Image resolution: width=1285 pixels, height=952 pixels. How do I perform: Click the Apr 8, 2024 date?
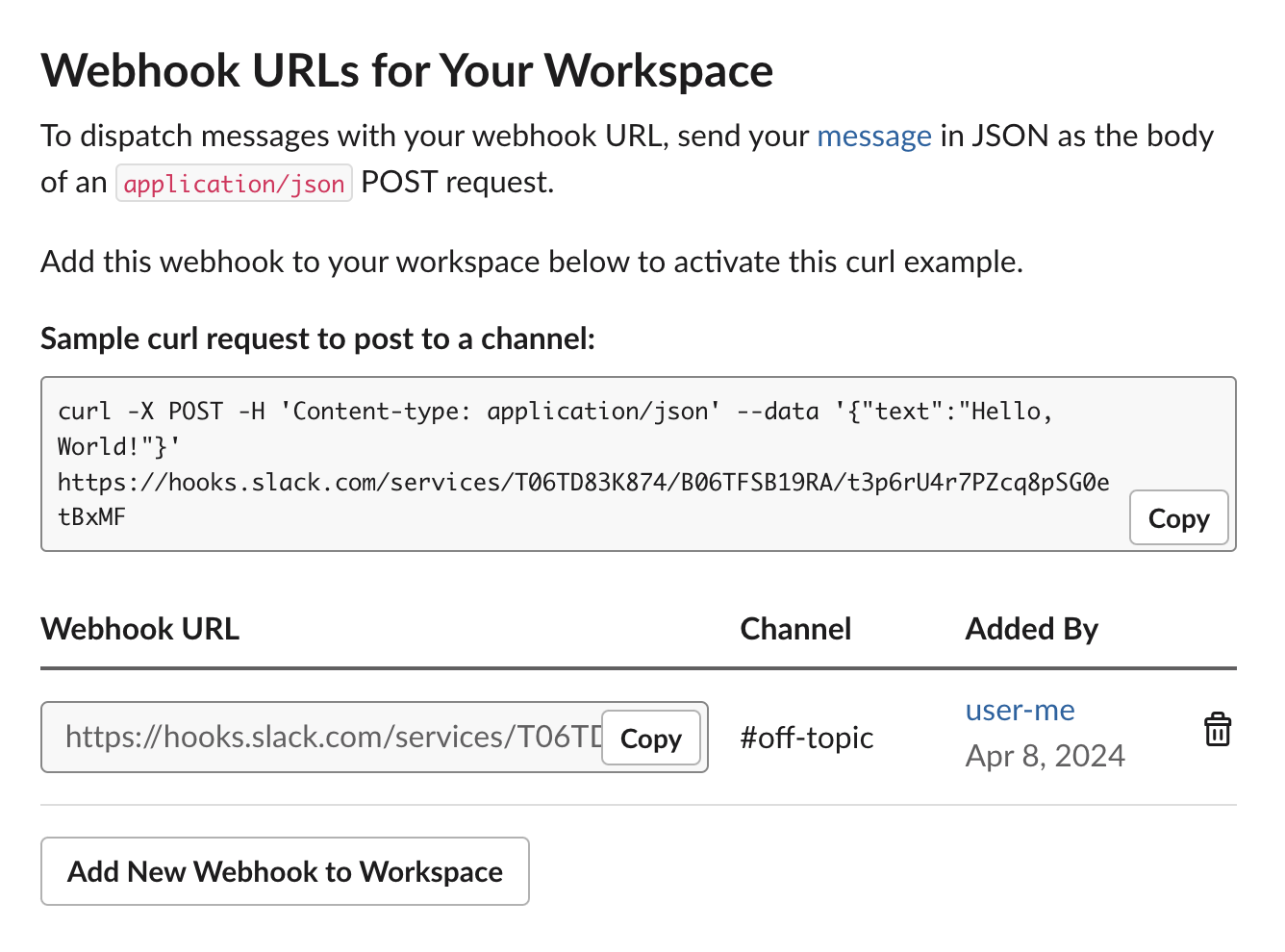tap(1045, 757)
